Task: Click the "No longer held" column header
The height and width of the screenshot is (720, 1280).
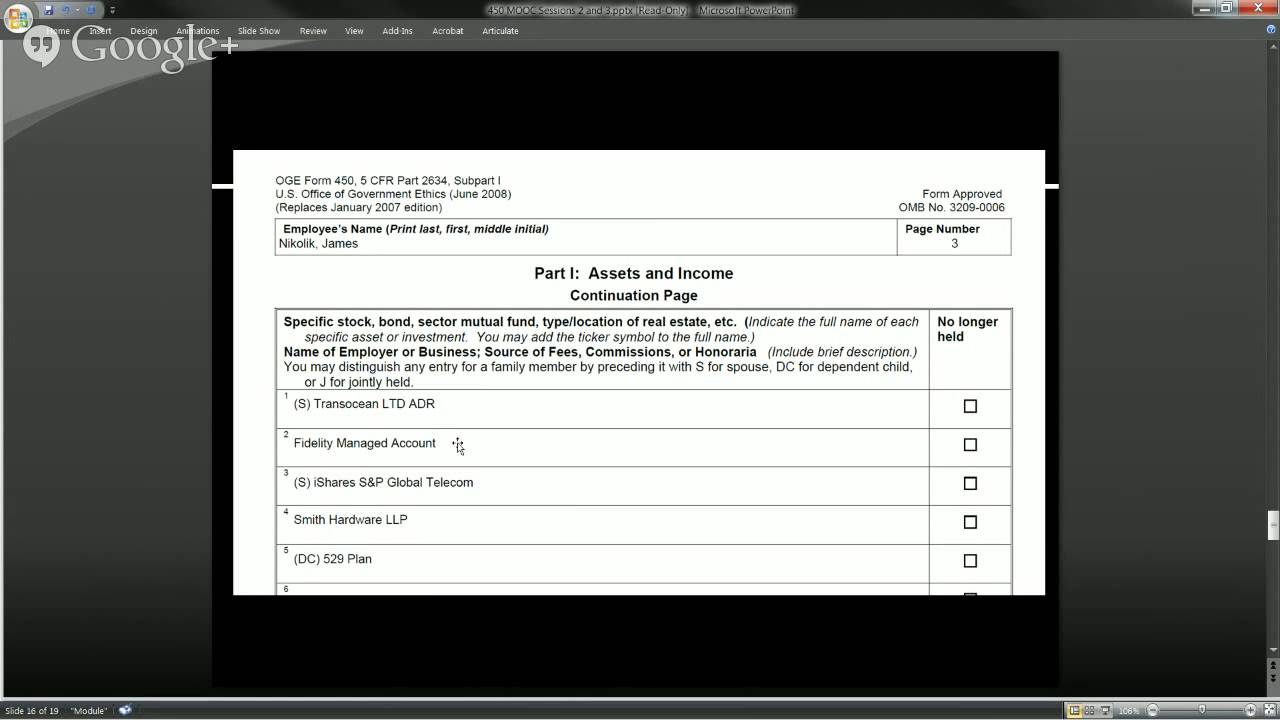Action: click(x=967, y=329)
